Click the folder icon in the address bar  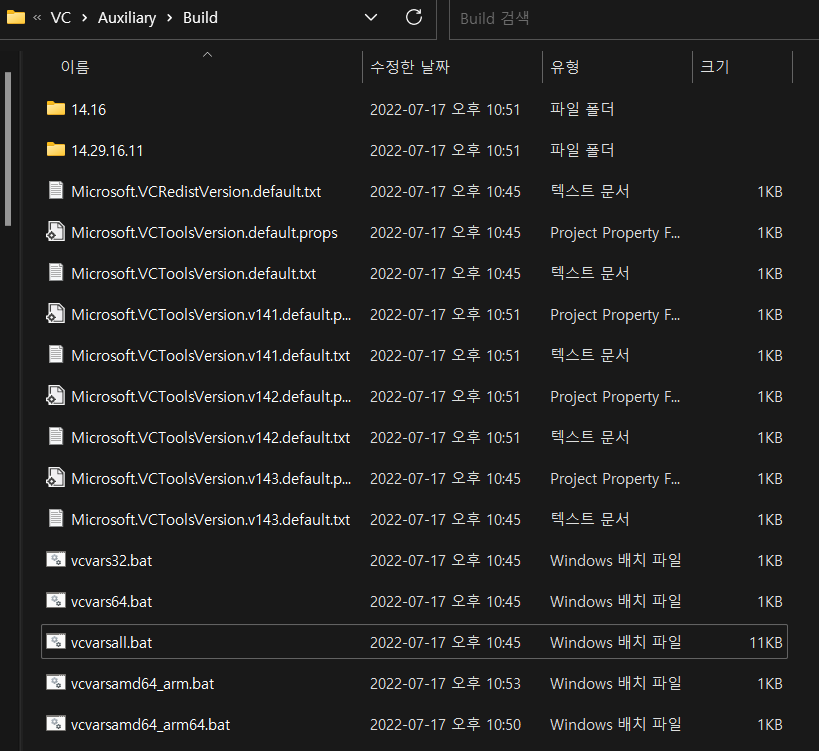[x=16, y=18]
